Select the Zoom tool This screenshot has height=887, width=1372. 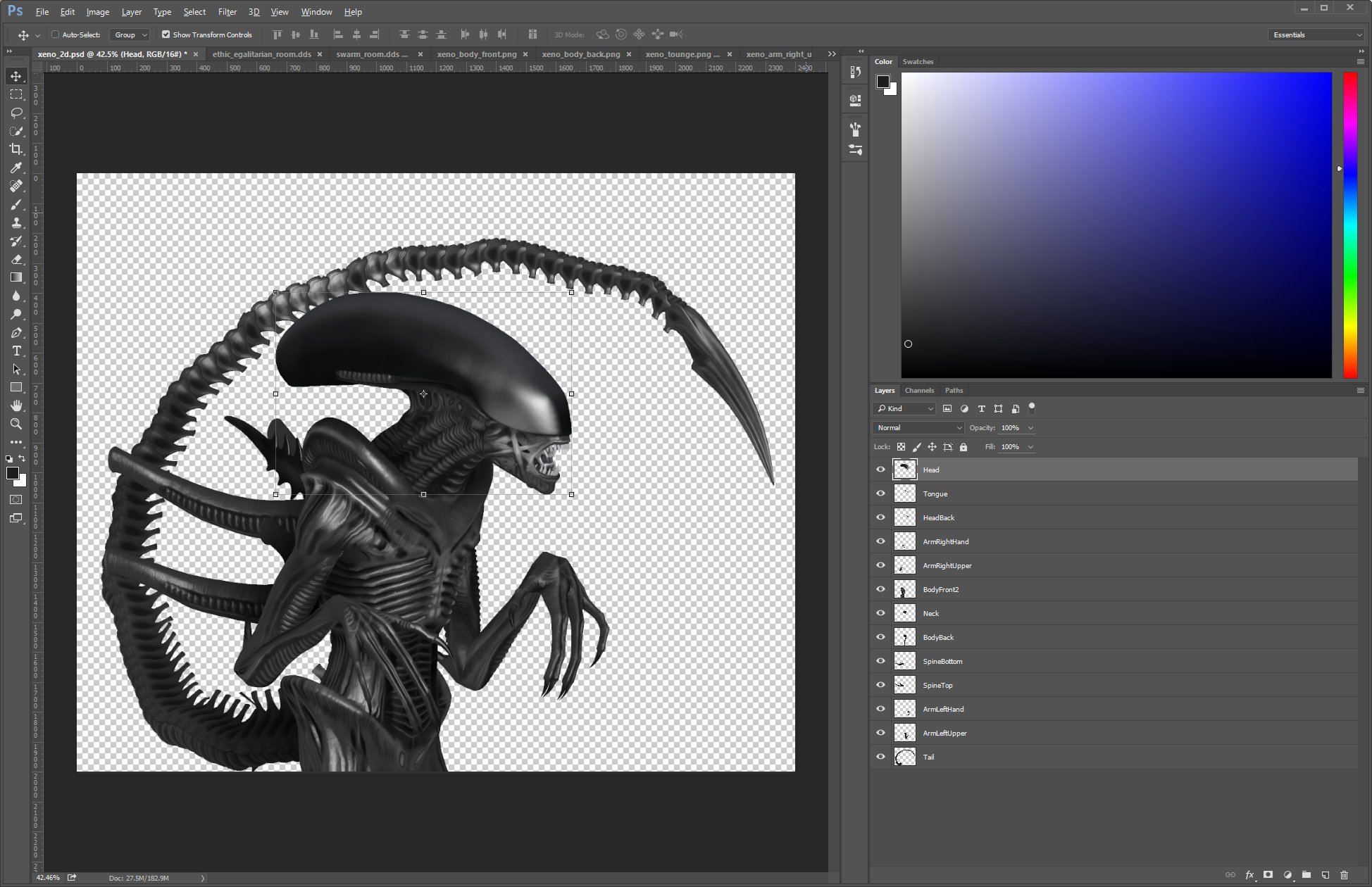point(16,424)
